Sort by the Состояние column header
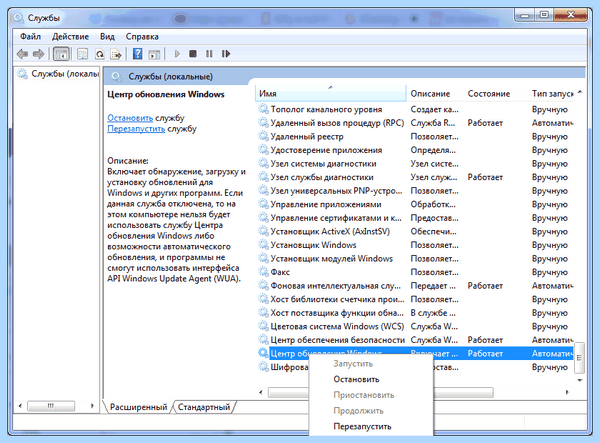This screenshot has width=600, height=443. coord(496,94)
